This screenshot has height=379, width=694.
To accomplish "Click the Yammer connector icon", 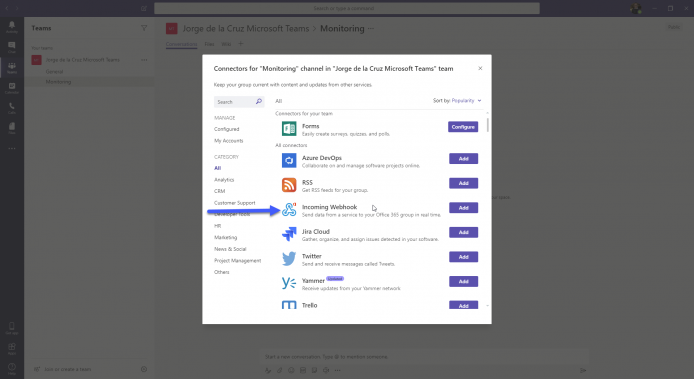I will (289, 283).
